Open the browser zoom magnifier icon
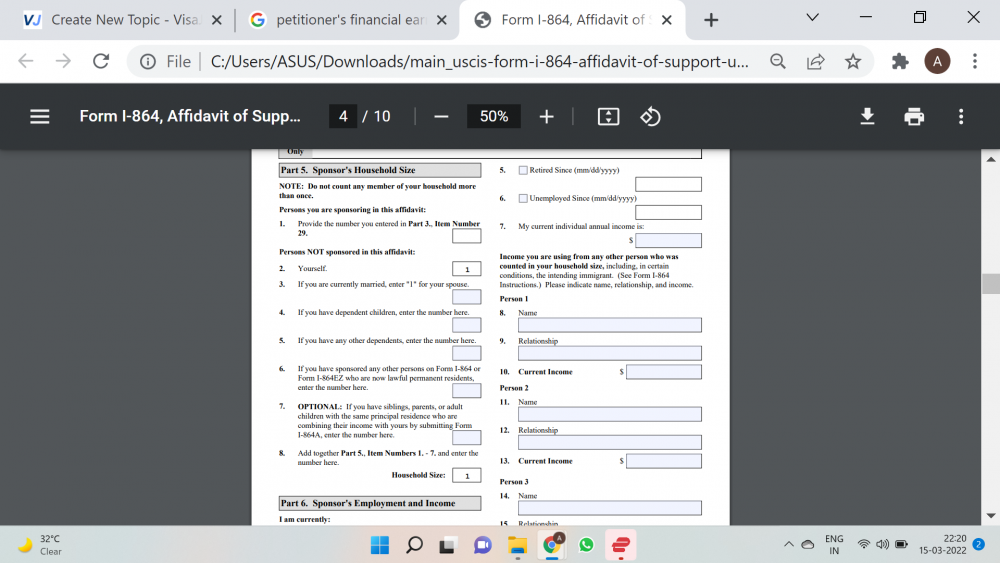Viewport: 1000px width, 563px height. point(777,61)
